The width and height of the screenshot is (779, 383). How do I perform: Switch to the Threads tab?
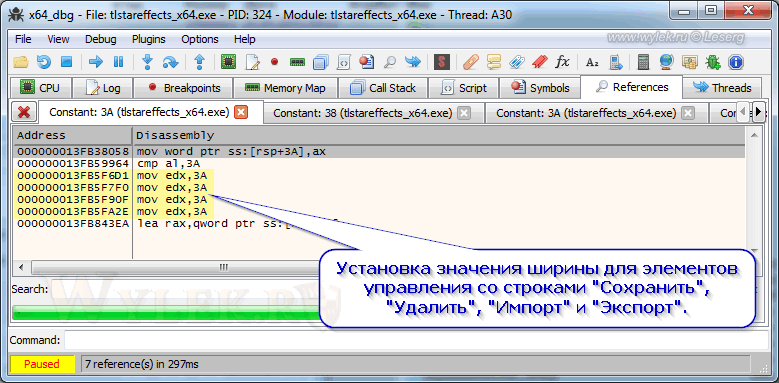click(722, 88)
